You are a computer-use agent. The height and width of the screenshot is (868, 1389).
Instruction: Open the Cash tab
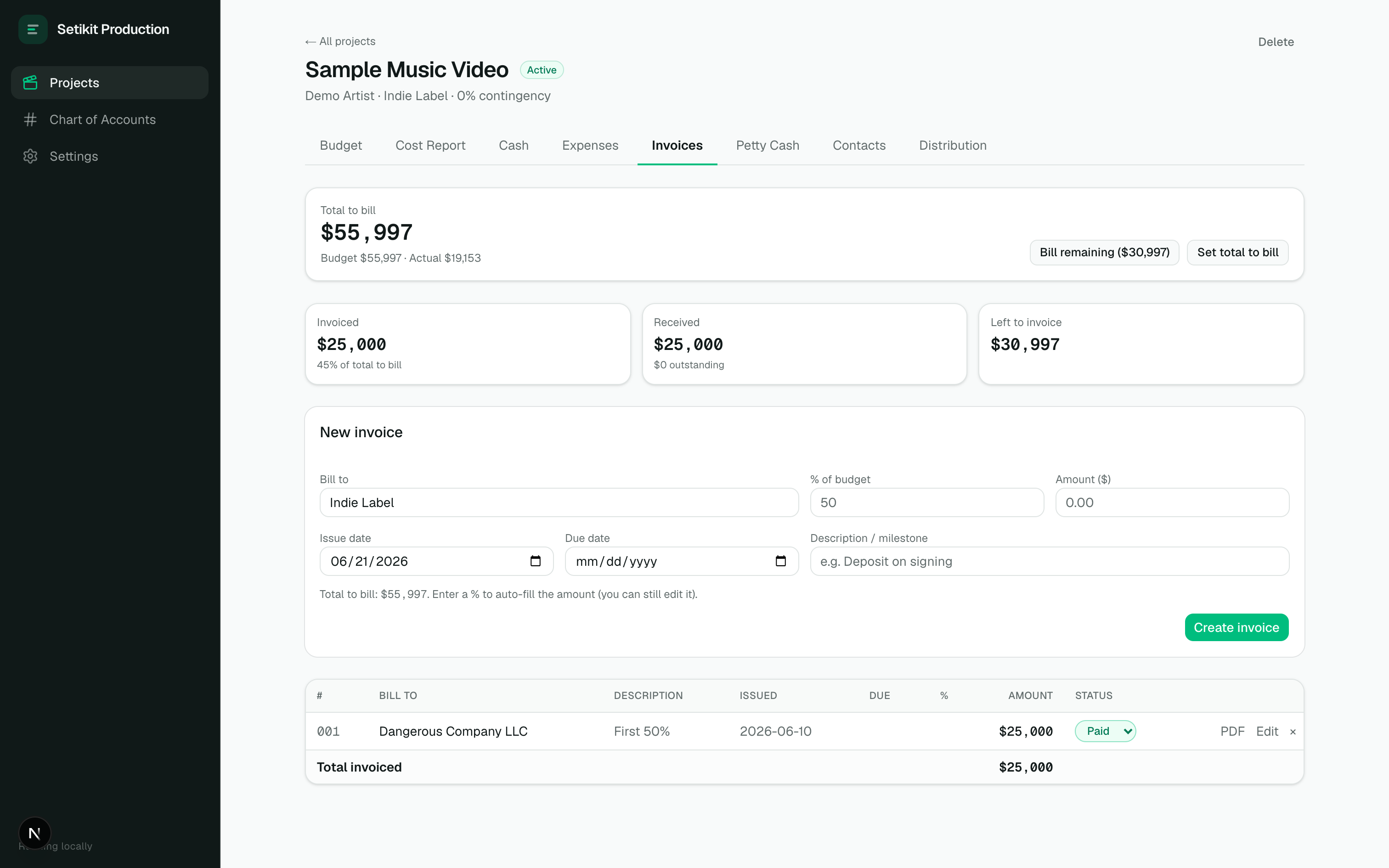[x=514, y=145]
